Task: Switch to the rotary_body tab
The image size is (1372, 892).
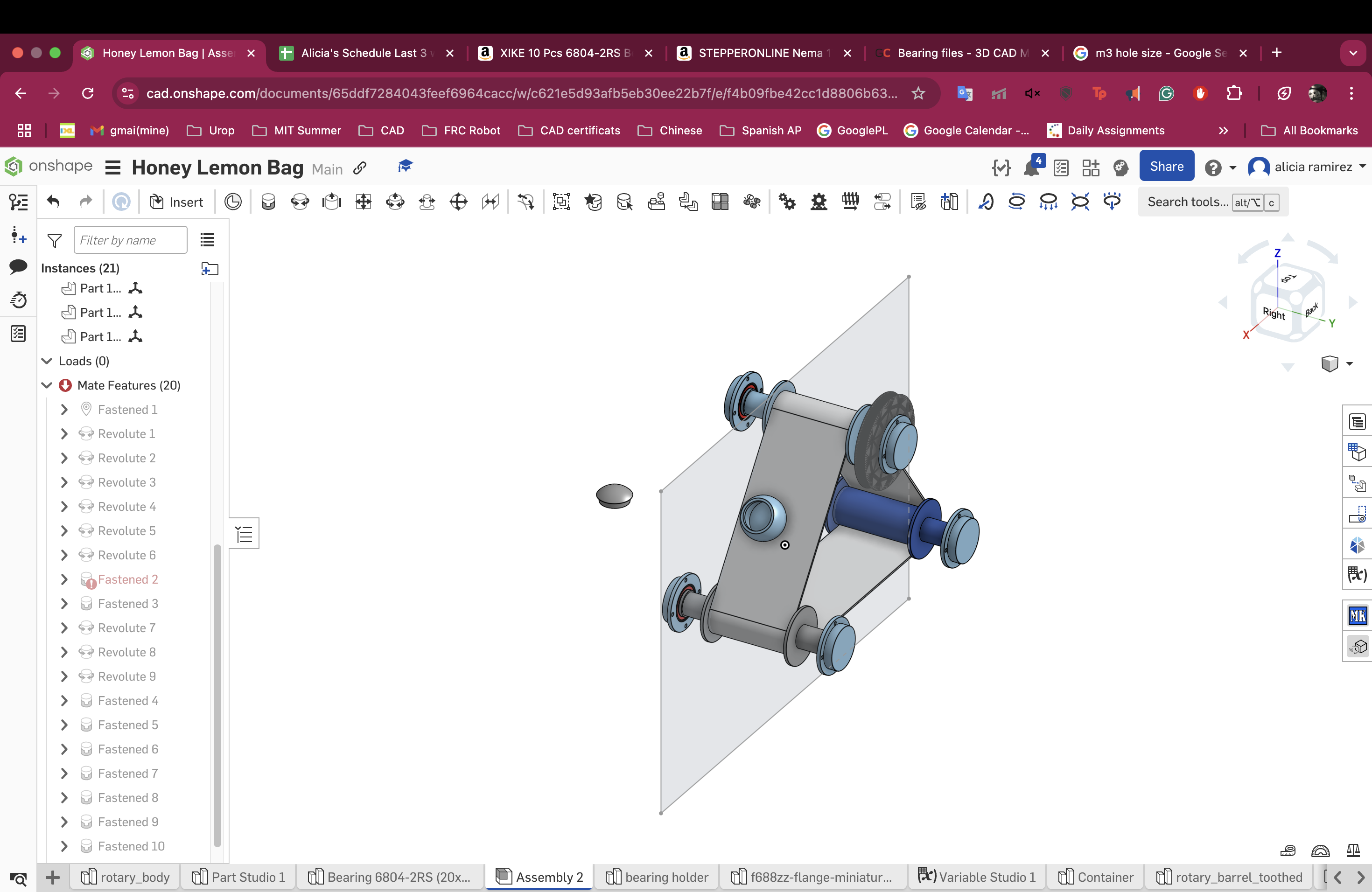Action: (125, 877)
